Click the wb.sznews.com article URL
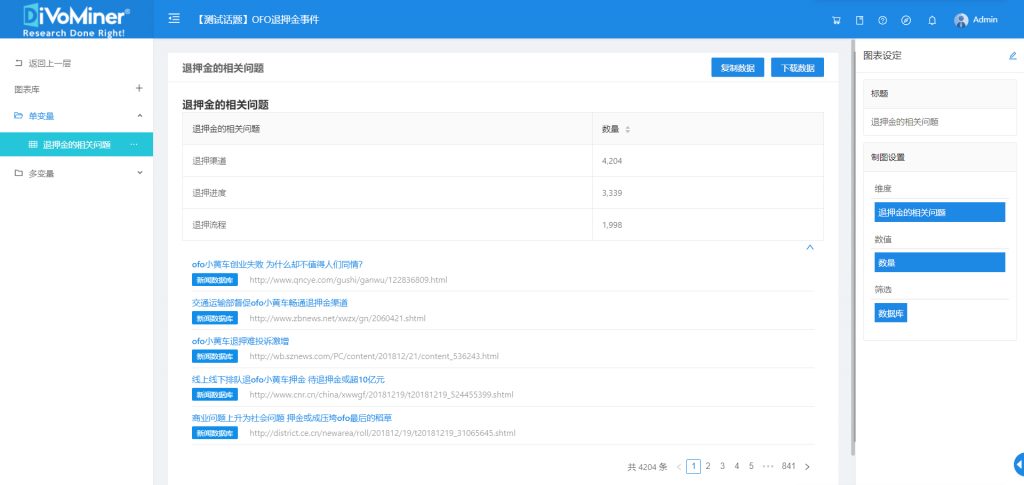The height and width of the screenshot is (485, 1024). pos(374,356)
